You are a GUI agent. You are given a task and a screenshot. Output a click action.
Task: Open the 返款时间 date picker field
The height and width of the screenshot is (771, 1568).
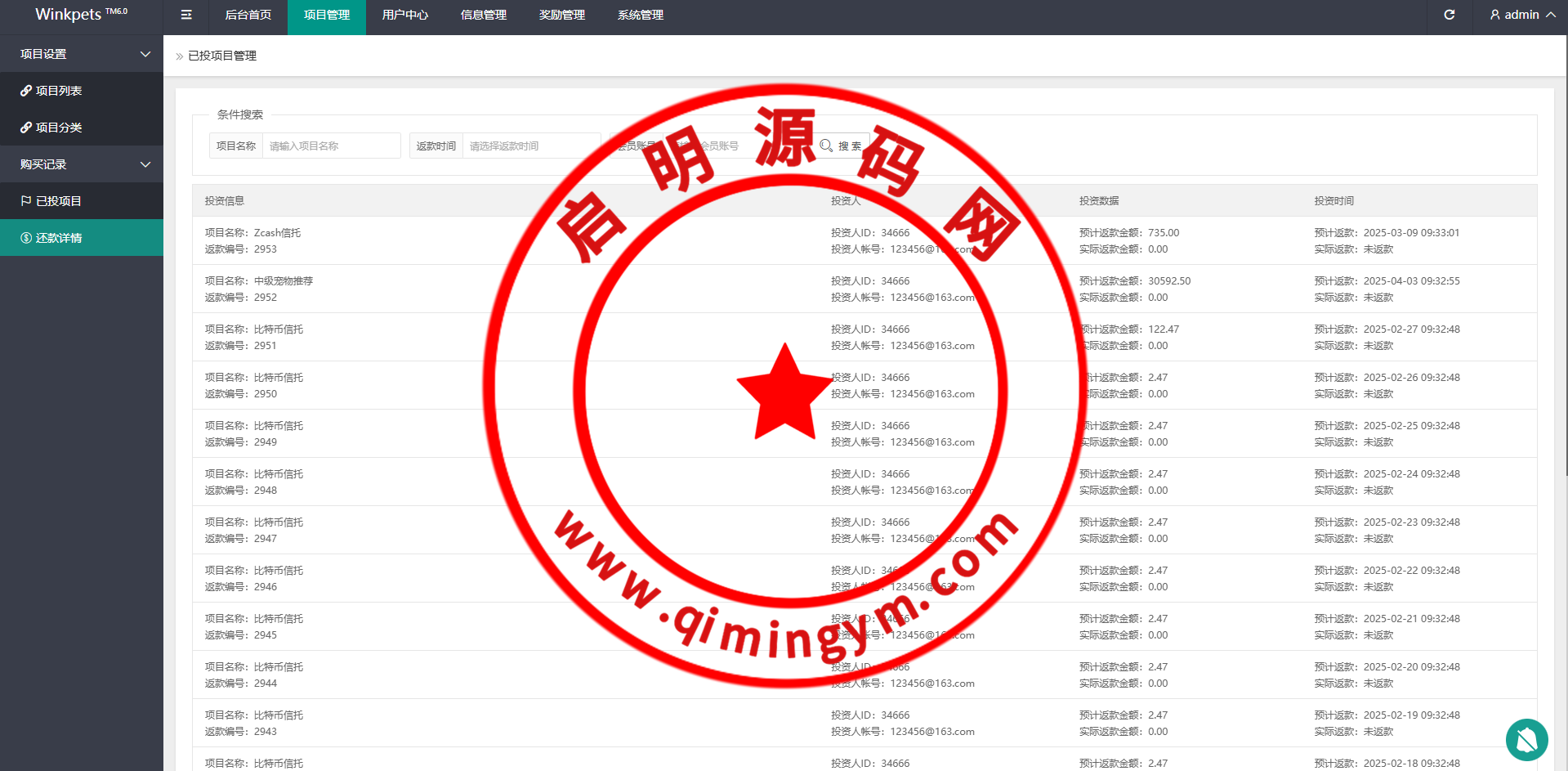click(x=531, y=146)
